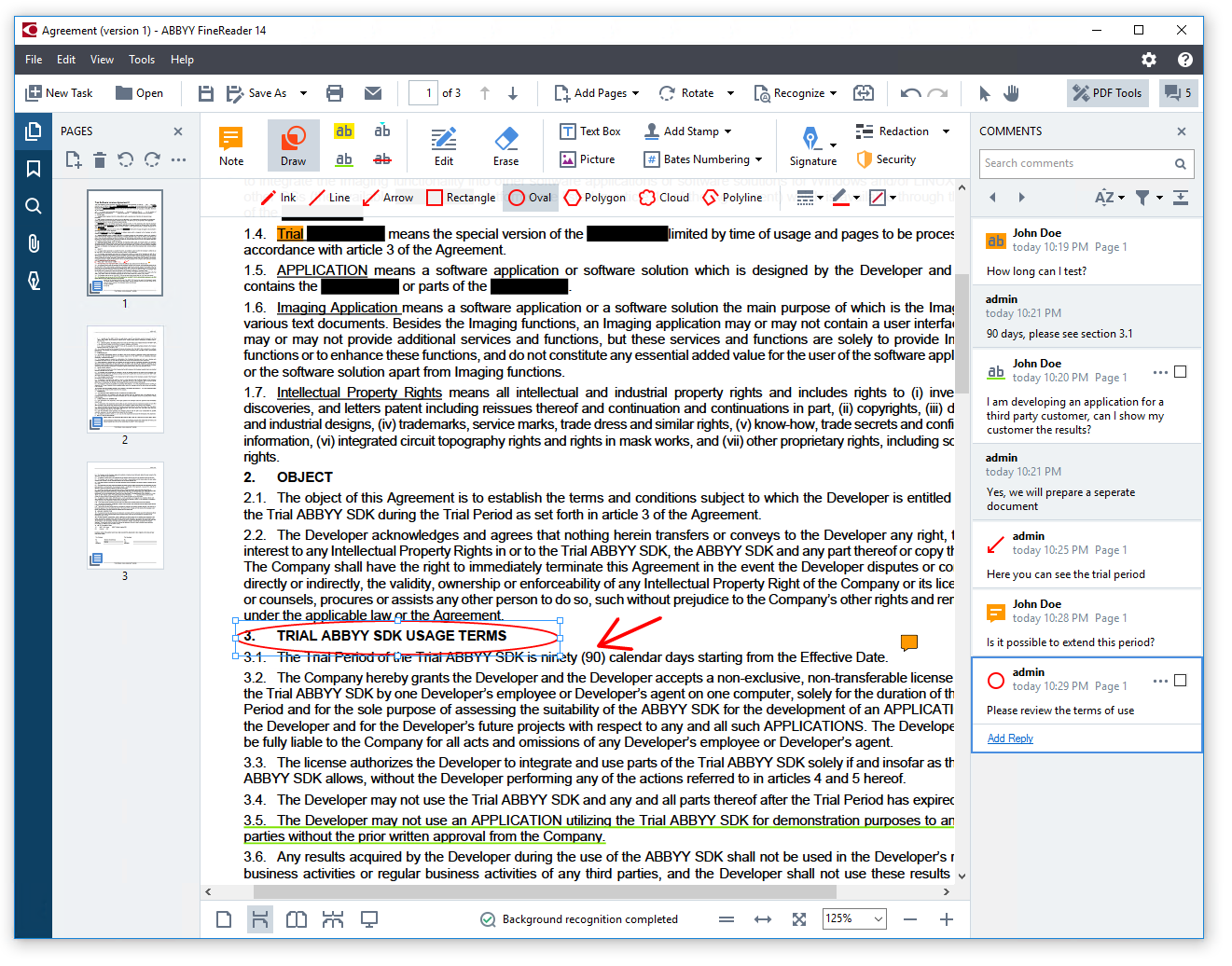Click the yellow highlight text tool
This screenshot has height=966, width=1232.
tap(344, 131)
